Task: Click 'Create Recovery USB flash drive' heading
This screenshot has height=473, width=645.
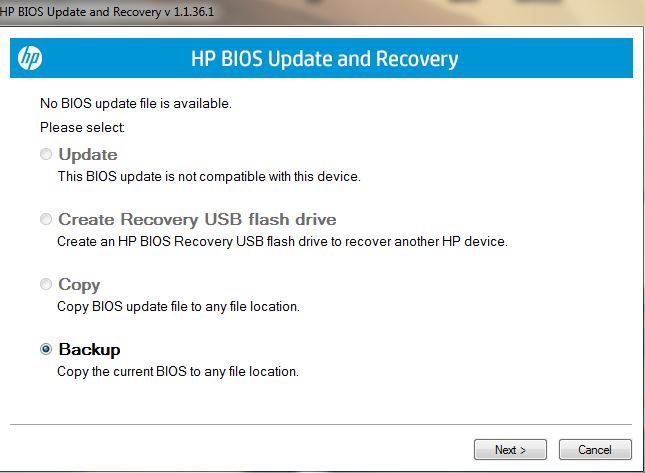Action: click(x=197, y=219)
